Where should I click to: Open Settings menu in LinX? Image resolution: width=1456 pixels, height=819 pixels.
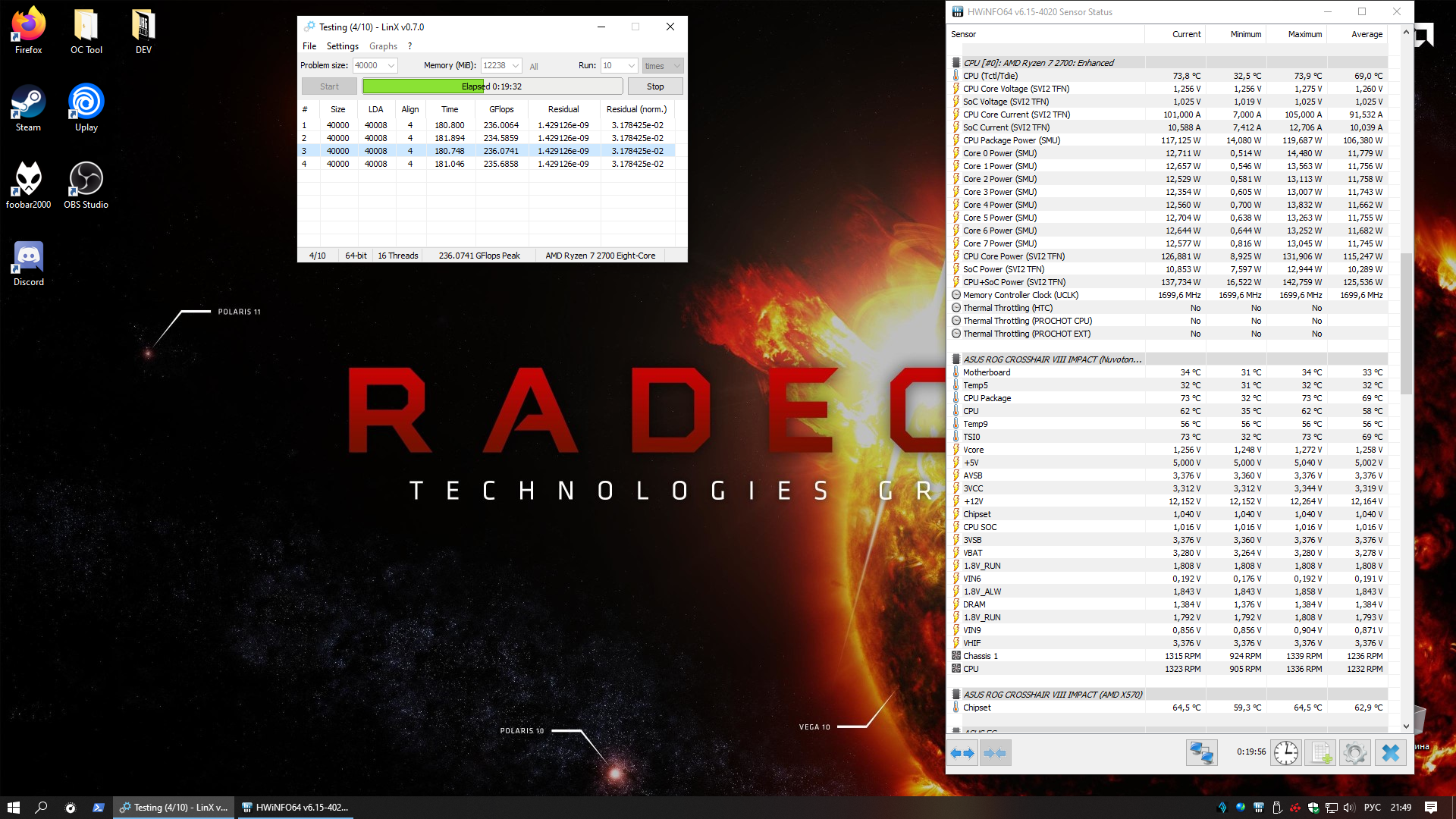click(342, 46)
